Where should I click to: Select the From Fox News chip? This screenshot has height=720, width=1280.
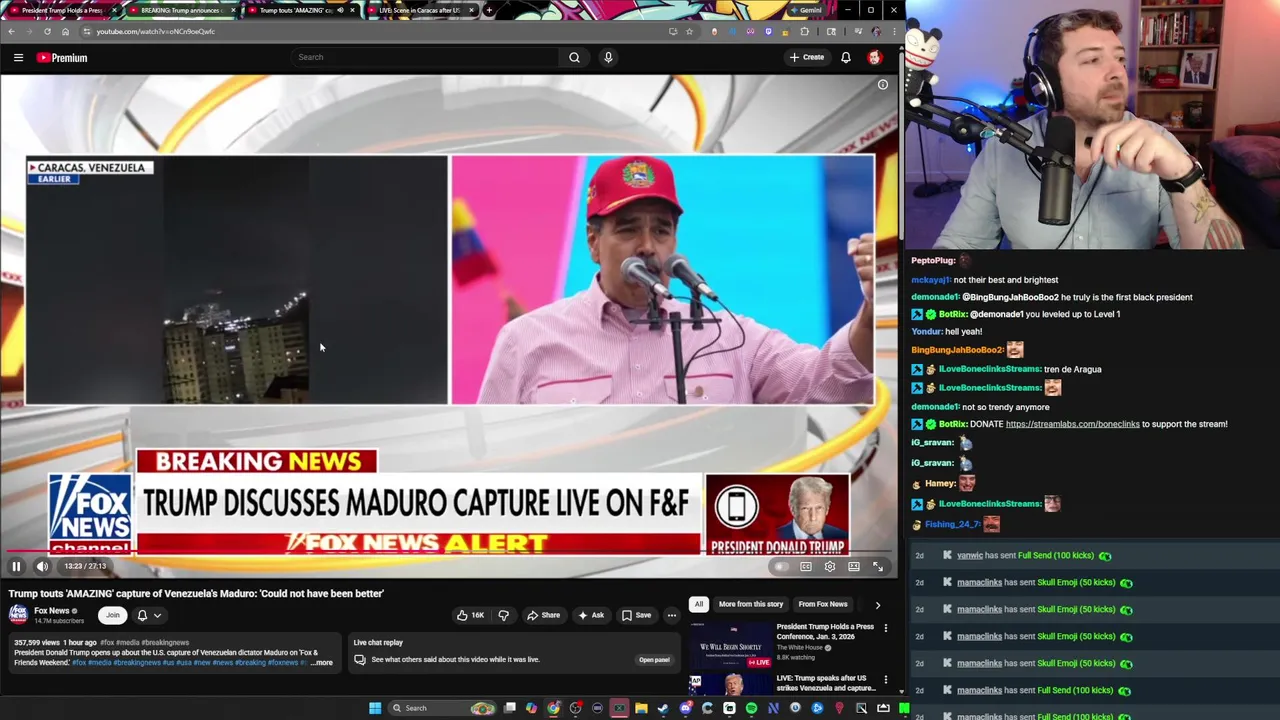(823, 604)
